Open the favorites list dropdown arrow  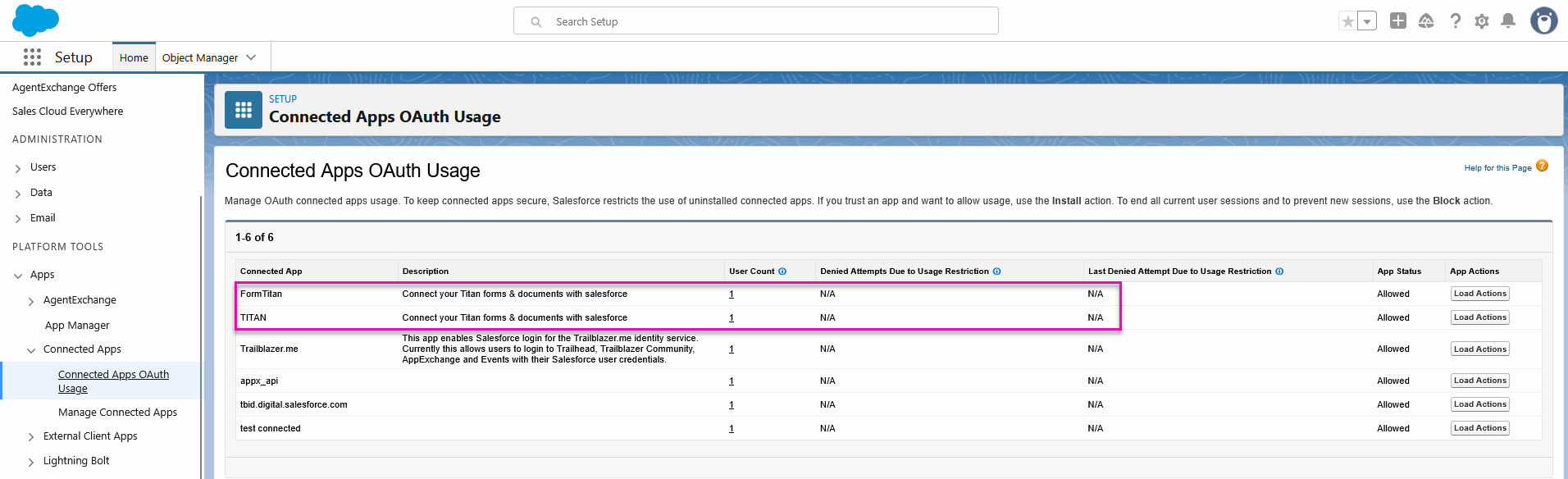click(x=1367, y=21)
